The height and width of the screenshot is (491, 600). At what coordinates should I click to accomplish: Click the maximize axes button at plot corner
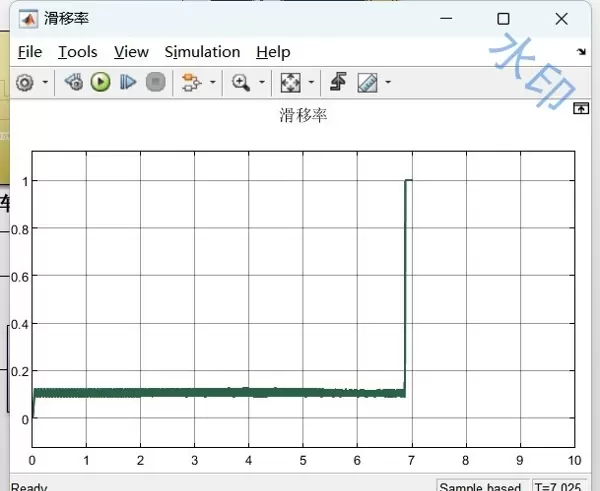coord(579,111)
